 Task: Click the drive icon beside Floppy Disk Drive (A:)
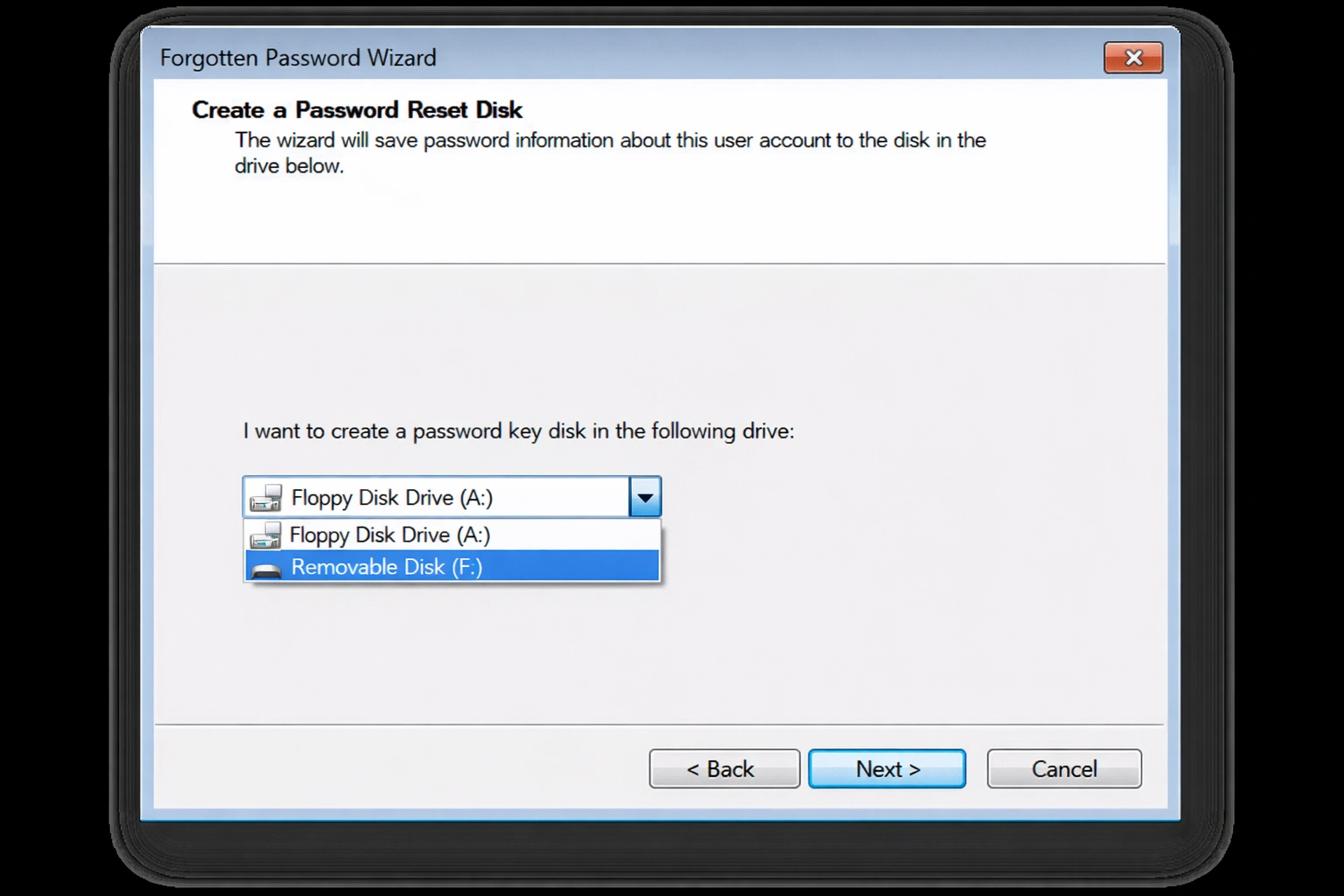[265, 535]
